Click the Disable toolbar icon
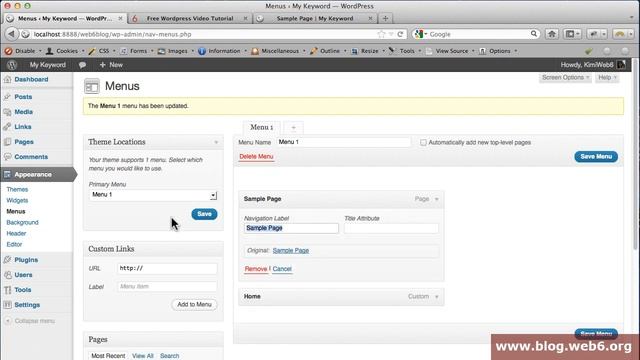Viewport: 640px width, 360px height. (9, 51)
